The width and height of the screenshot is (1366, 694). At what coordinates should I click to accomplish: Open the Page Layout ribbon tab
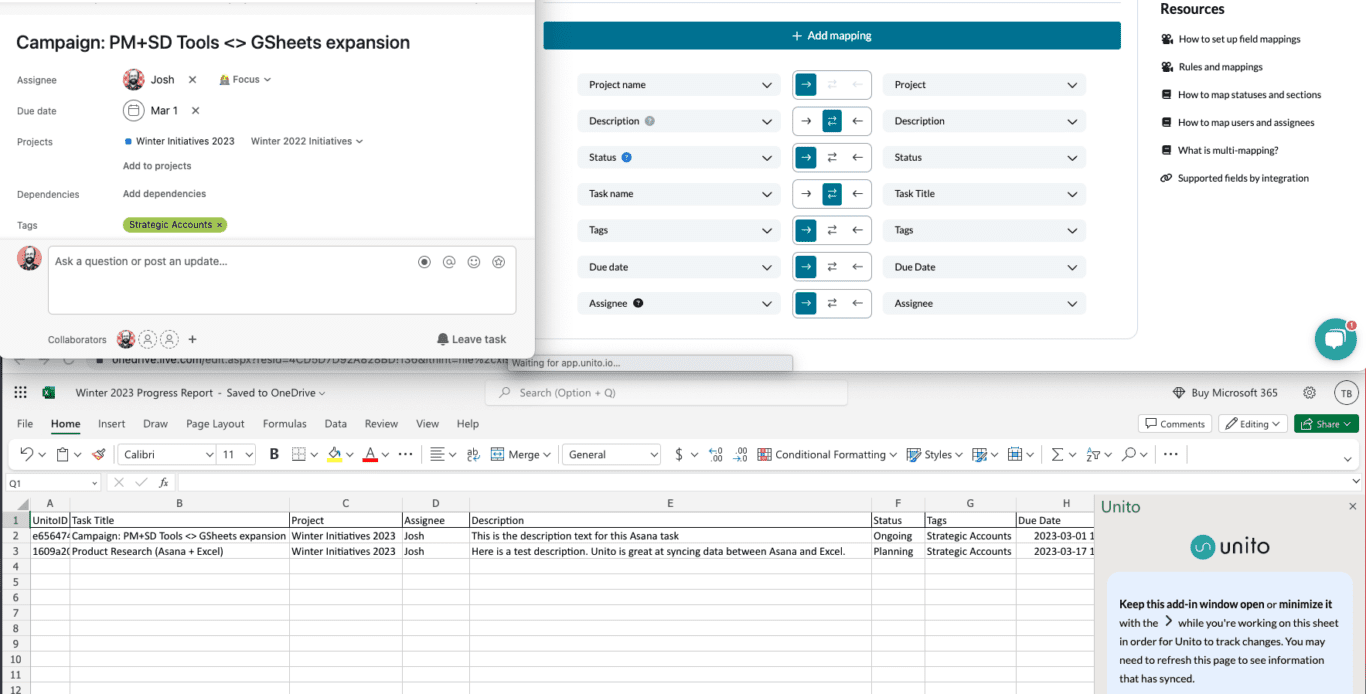tap(215, 424)
